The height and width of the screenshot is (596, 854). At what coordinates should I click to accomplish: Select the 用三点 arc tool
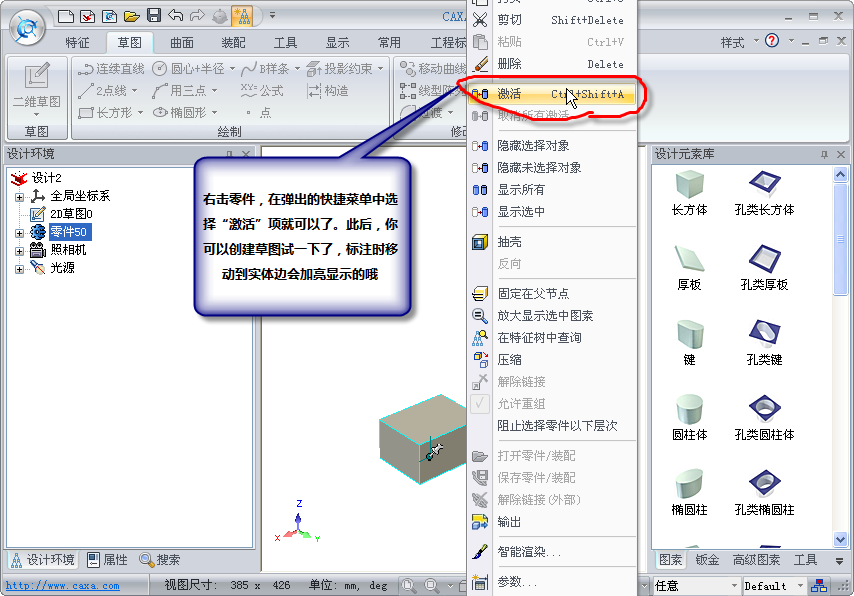(x=180, y=90)
